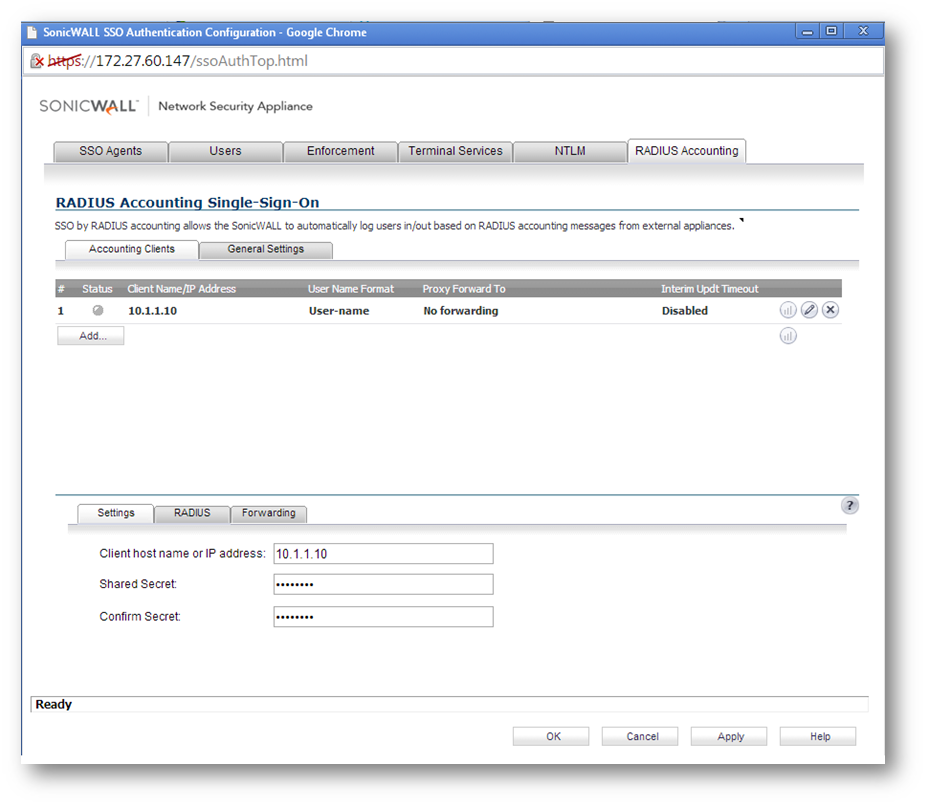Go to the Terminal Services tab

pos(455,152)
